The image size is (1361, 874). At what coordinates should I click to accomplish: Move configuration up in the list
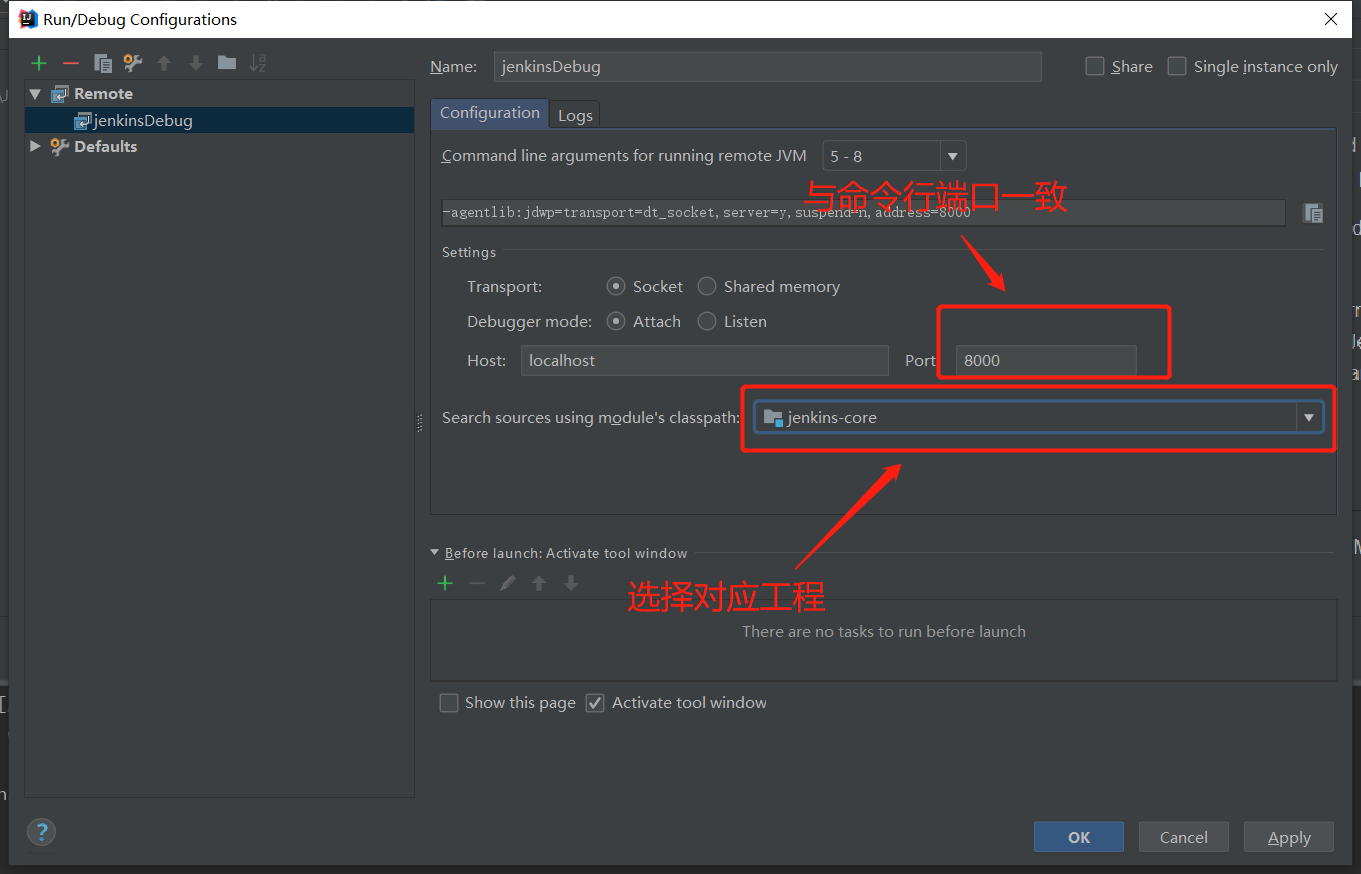coord(164,63)
